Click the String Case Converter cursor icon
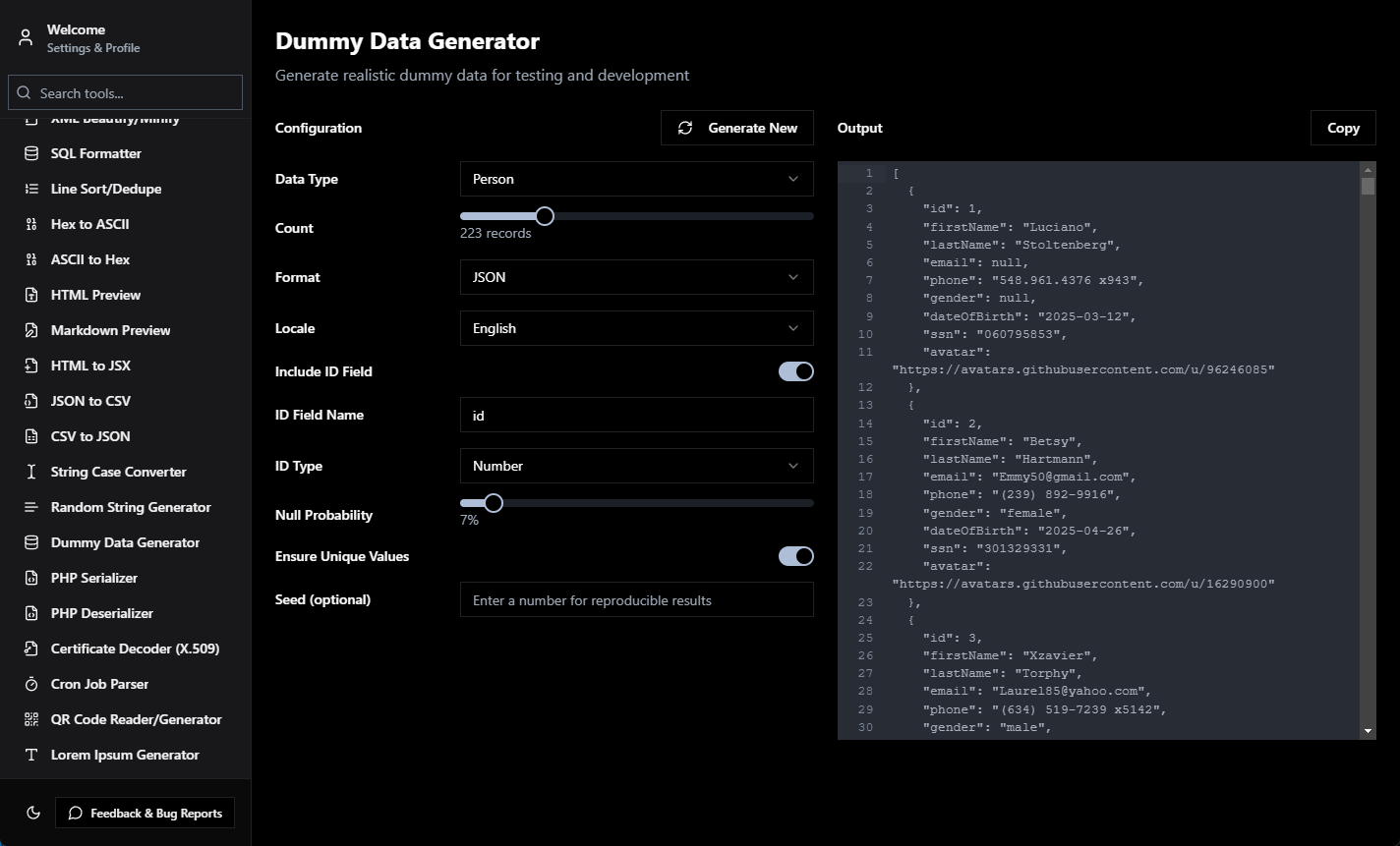The width and height of the screenshot is (1400, 846). (31, 472)
